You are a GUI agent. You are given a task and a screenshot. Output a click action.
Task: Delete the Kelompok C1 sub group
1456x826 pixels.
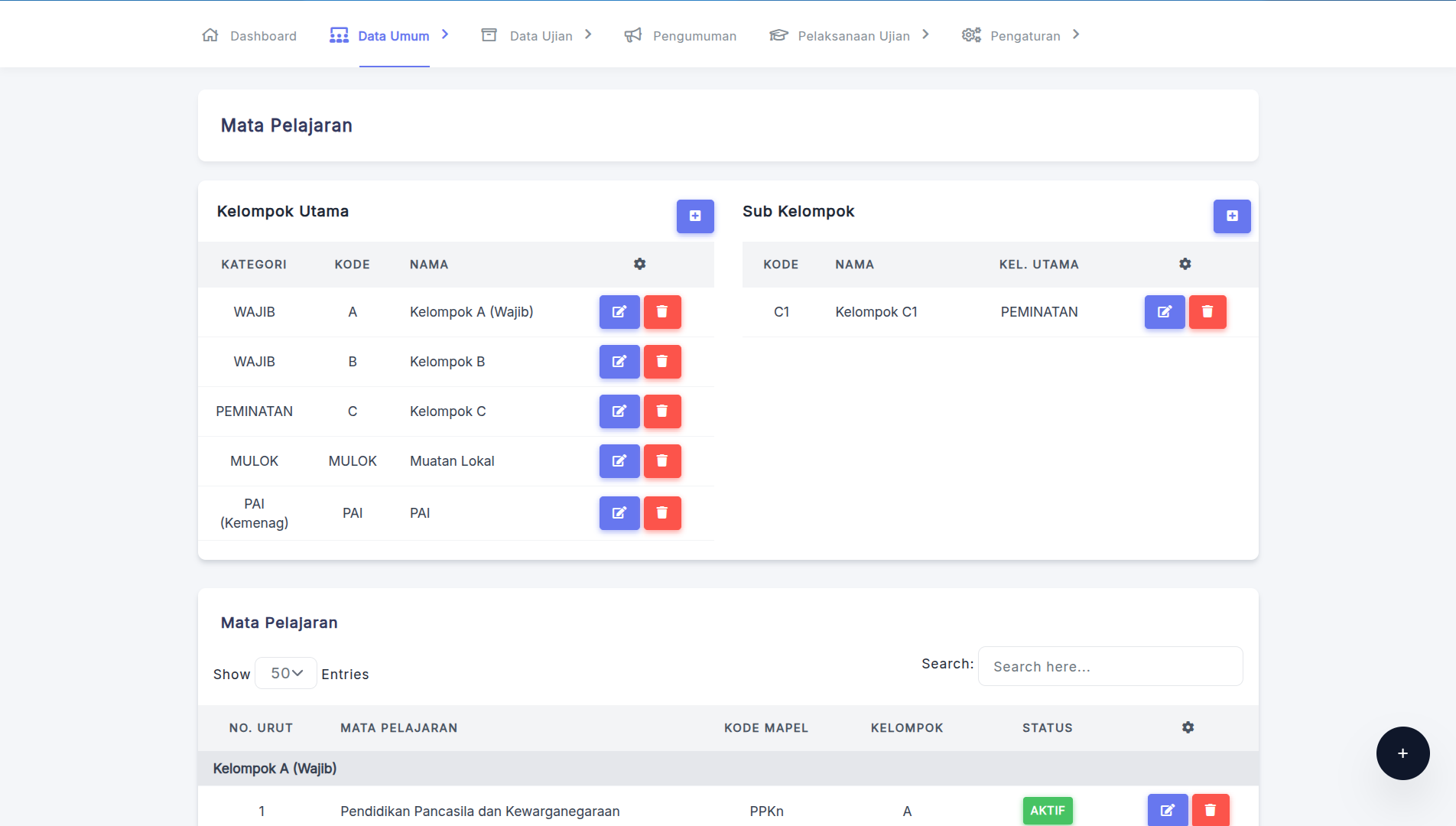(1207, 312)
